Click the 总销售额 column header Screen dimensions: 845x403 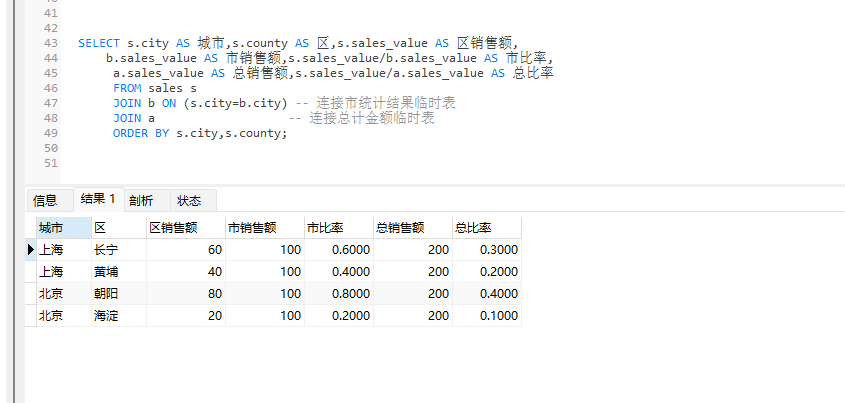413,228
